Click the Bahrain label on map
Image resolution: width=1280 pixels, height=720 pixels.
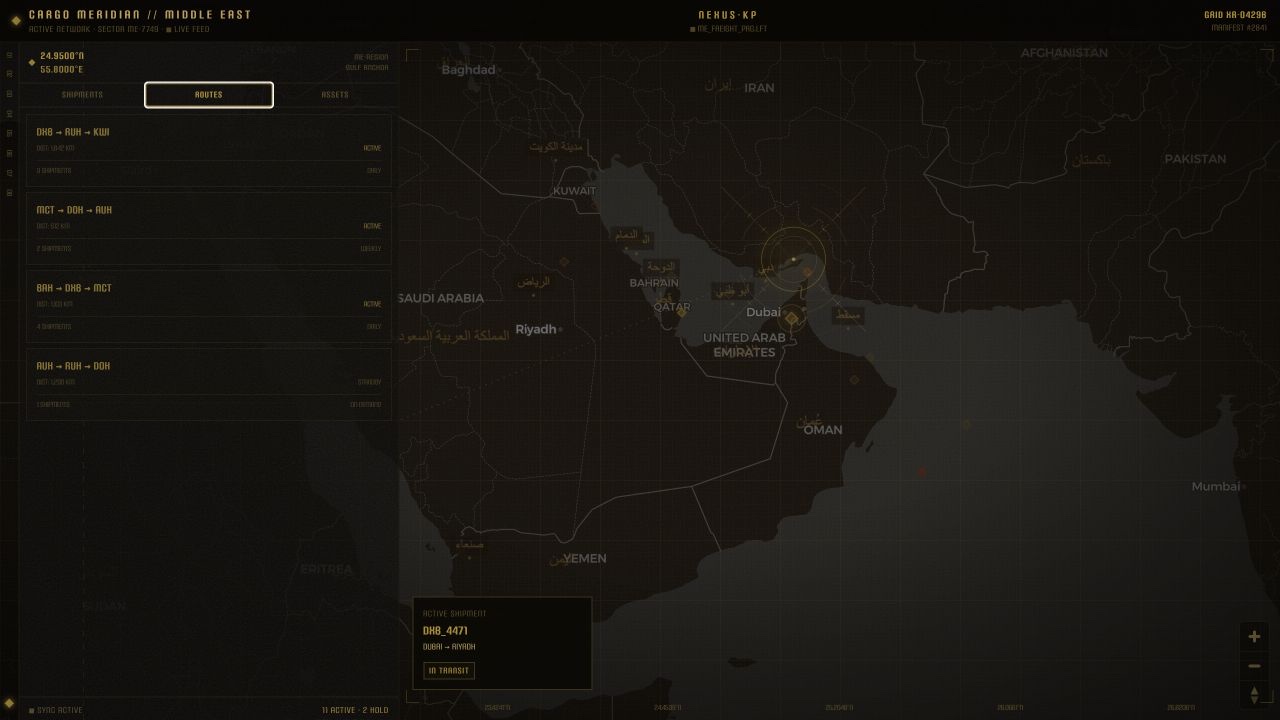coord(654,283)
